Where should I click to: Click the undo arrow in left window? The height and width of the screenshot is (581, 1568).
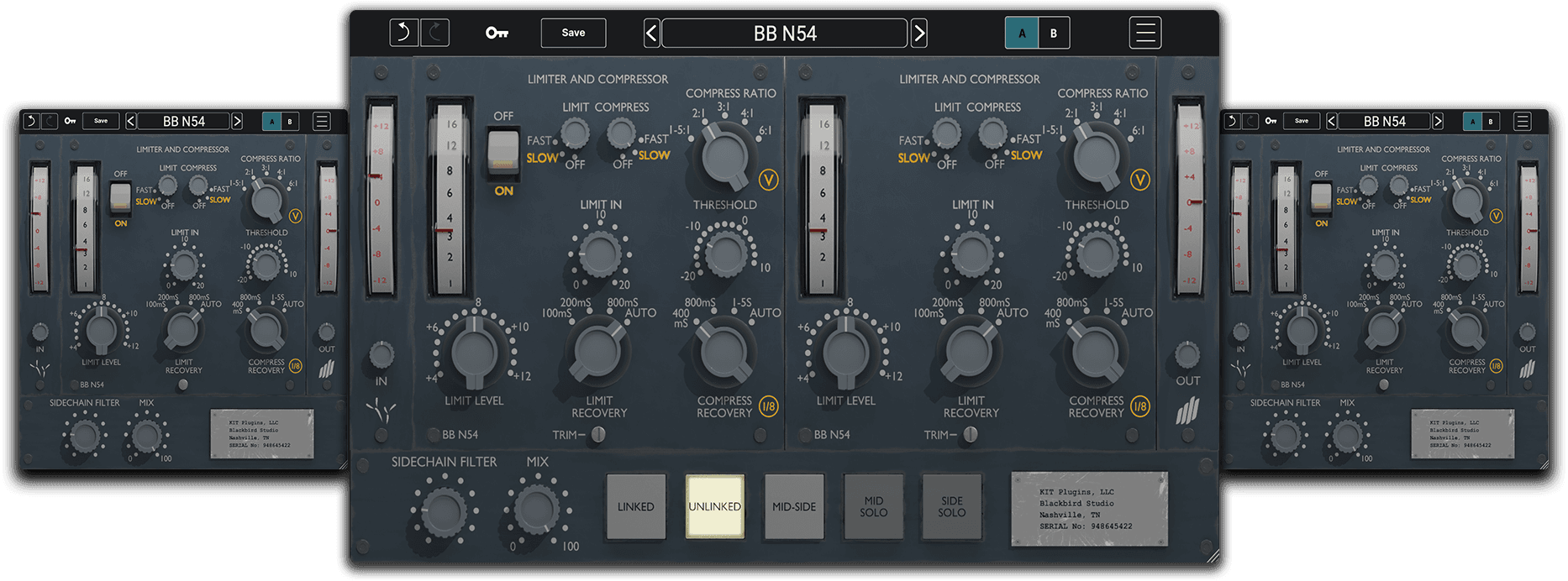[31, 121]
